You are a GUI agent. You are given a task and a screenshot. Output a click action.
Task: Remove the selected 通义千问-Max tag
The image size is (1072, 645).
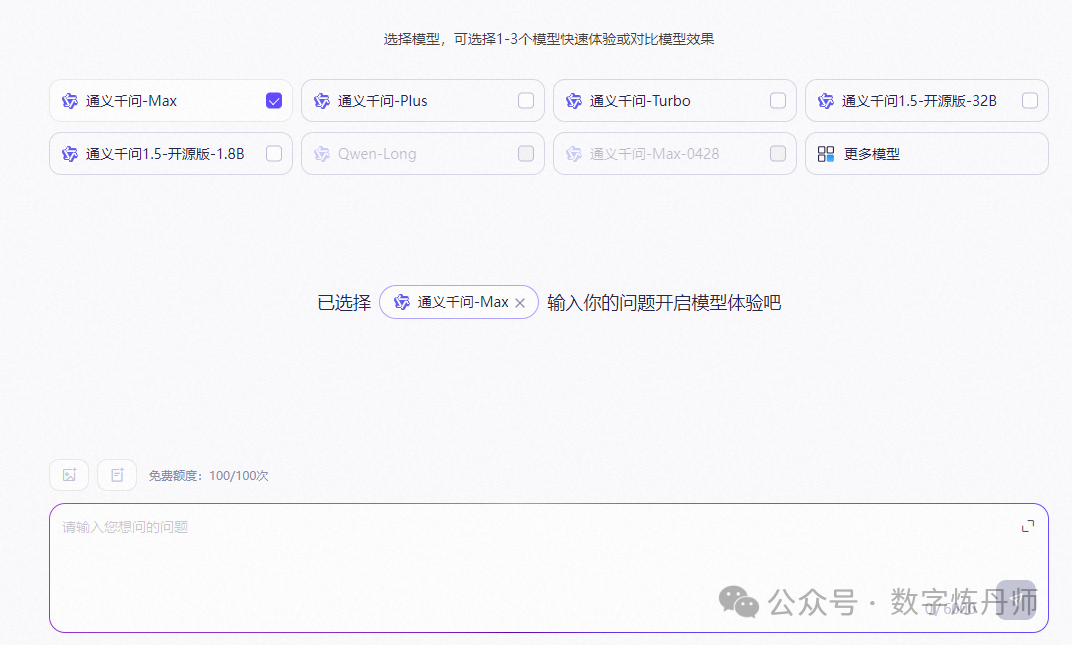pyautogui.click(x=520, y=303)
